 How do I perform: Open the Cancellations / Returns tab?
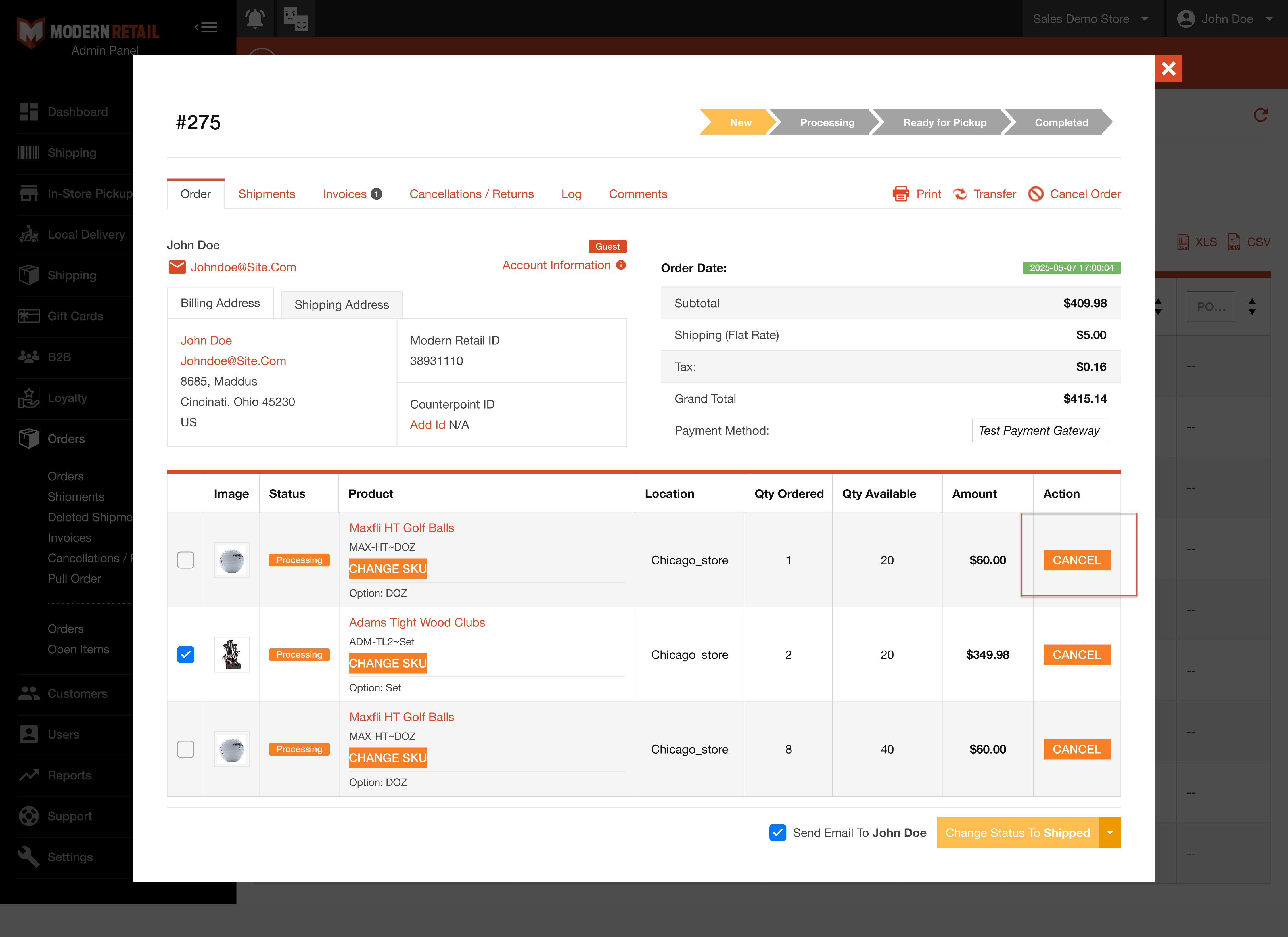pos(471,194)
